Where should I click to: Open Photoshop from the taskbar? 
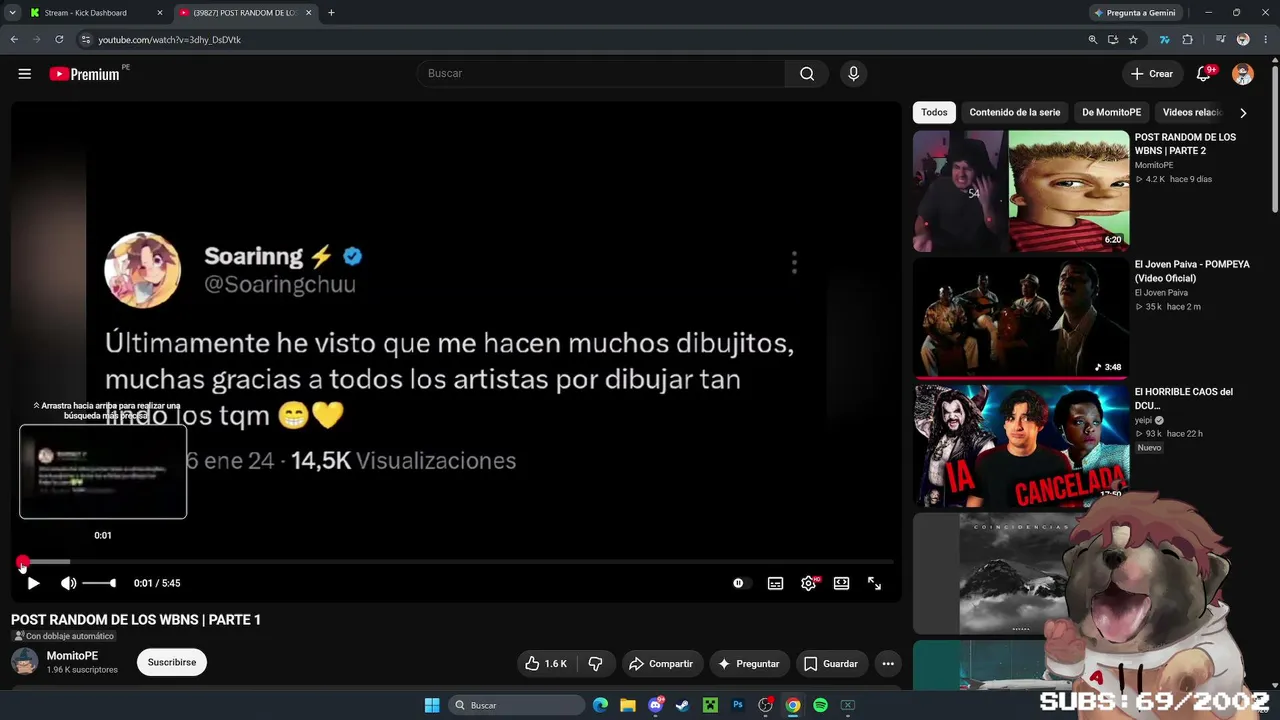738,705
